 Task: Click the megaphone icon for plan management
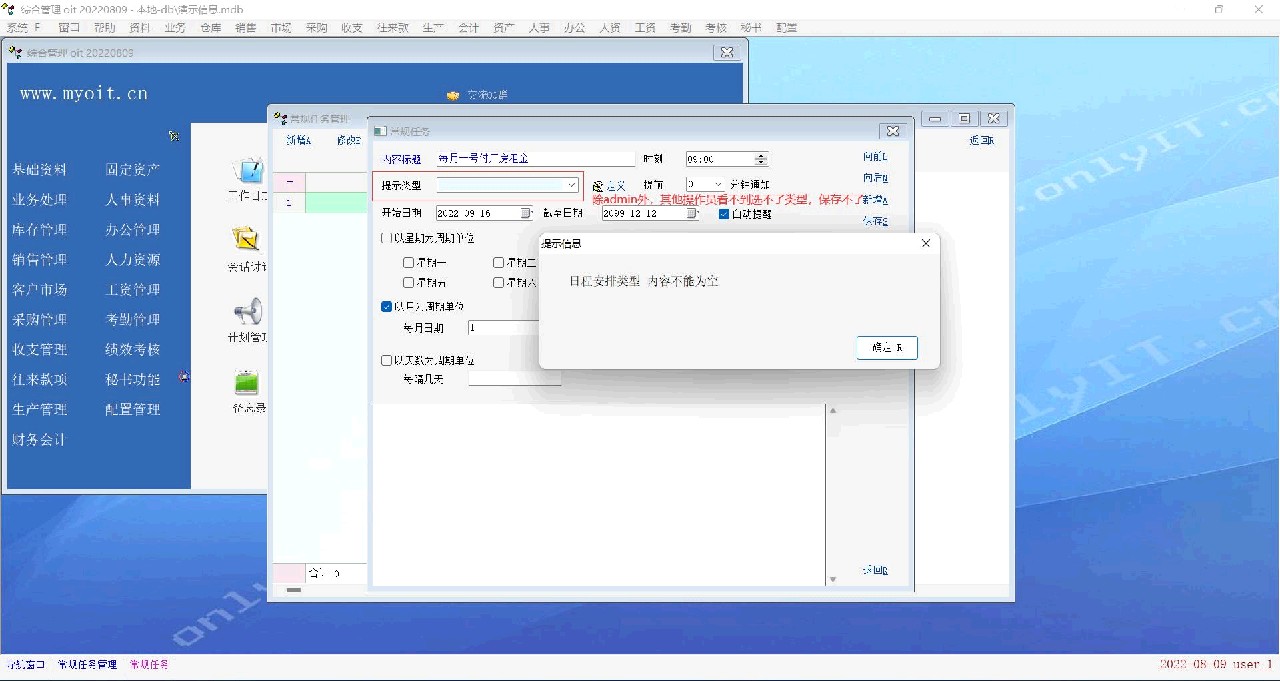247,311
